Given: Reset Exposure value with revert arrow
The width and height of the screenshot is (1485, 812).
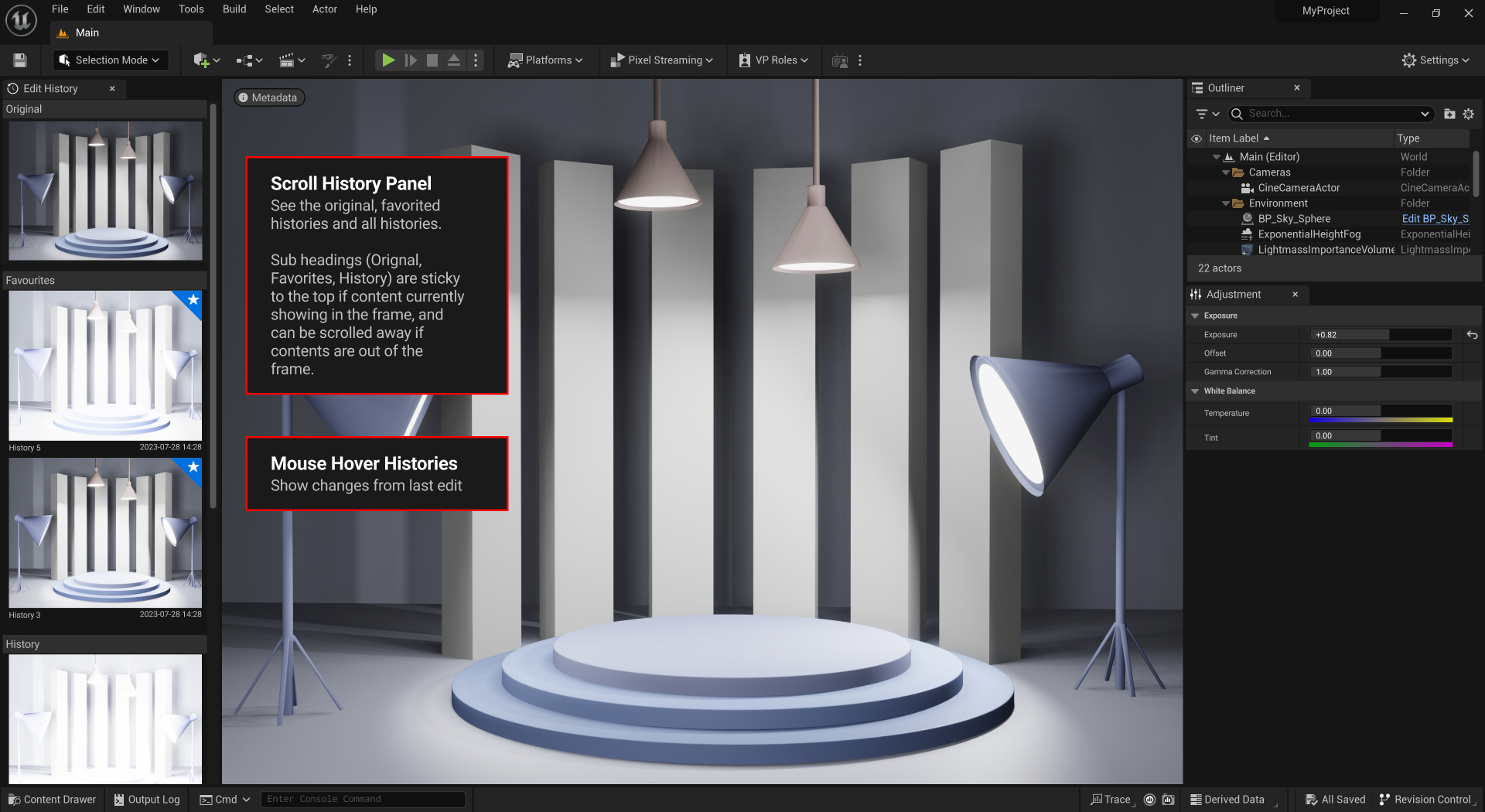Looking at the screenshot, I should click(x=1472, y=335).
